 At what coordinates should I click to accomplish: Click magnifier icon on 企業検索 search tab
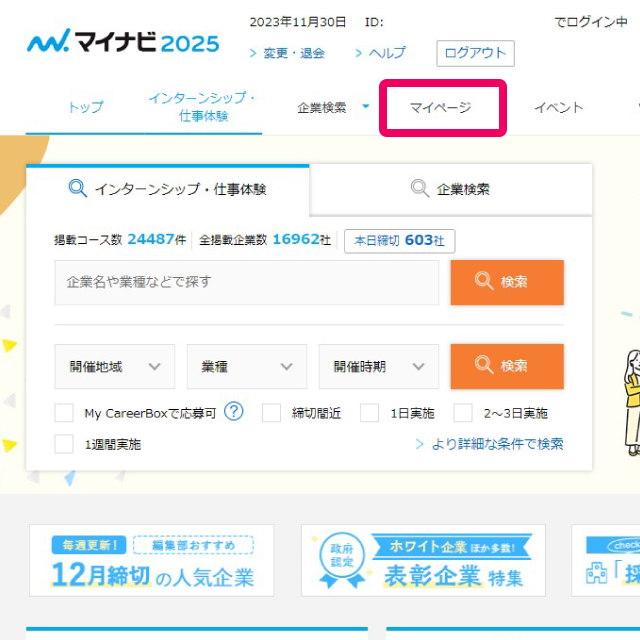[420, 188]
